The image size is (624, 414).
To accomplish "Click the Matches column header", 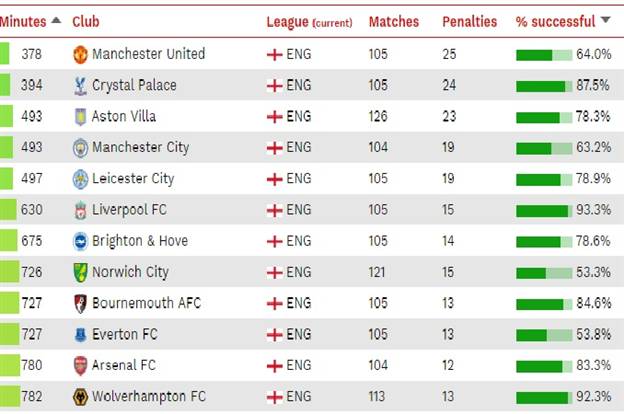I will [x=394, y=21].
